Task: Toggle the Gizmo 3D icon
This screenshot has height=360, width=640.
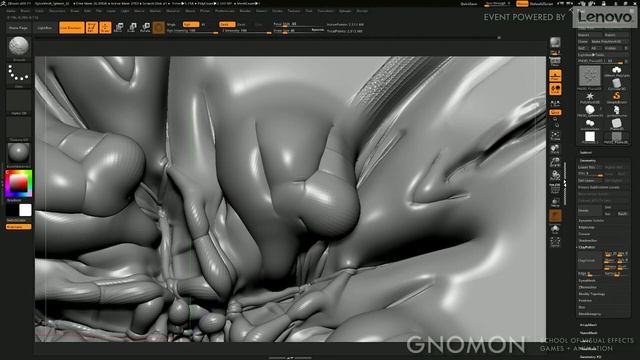Action: [x=158, y=27]
